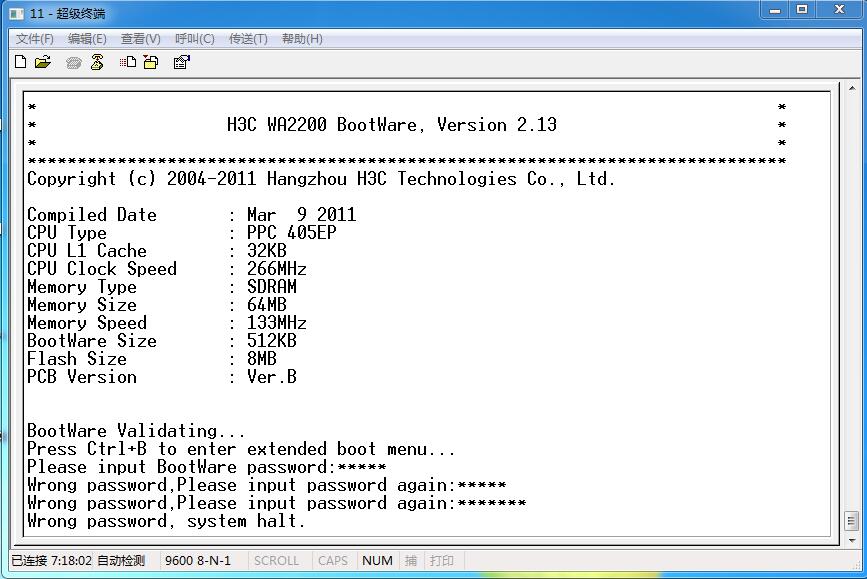This screenshot has width=867, height=579.
Task: Open the 文件(F) menu
Action: [34, 39]
